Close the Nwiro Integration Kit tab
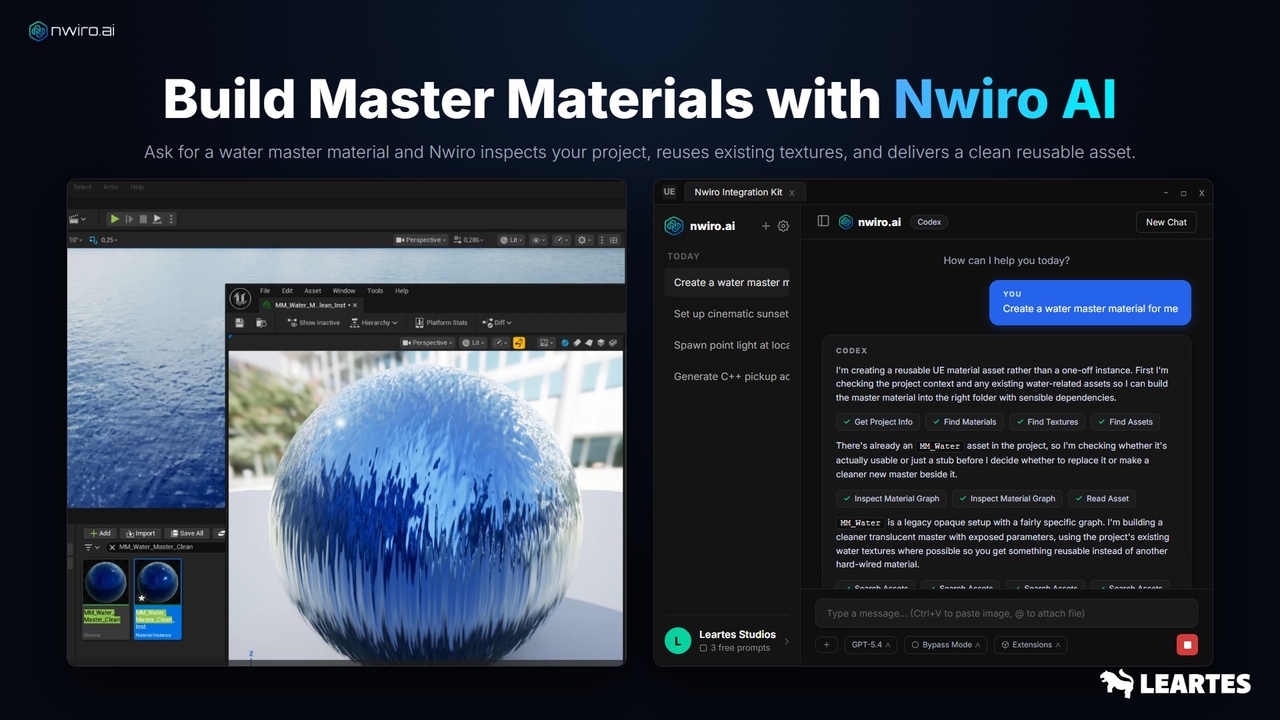Image resolution: width=1280 pixels, height=720 pixels. [792, 193]
